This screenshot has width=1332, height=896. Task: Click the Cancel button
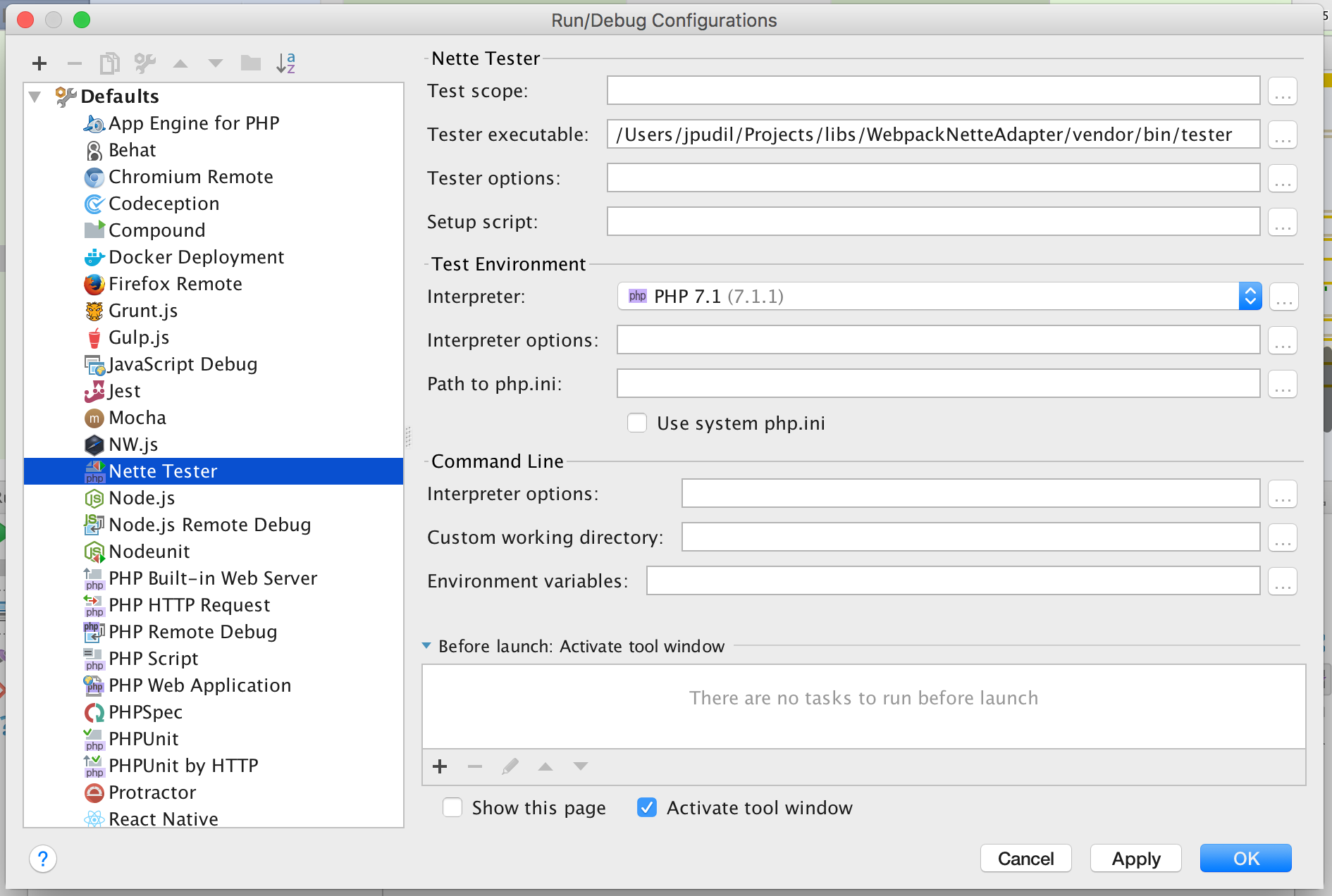pos(1026,859)
